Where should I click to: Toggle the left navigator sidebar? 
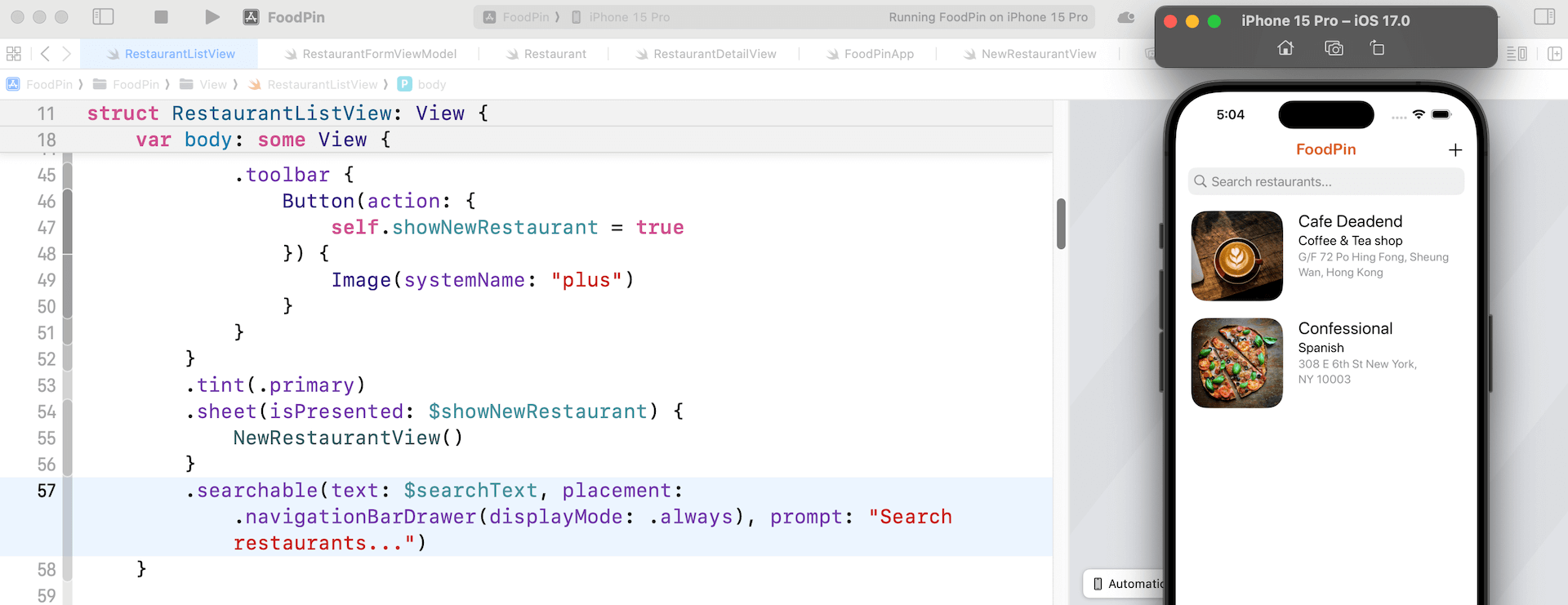103,17
